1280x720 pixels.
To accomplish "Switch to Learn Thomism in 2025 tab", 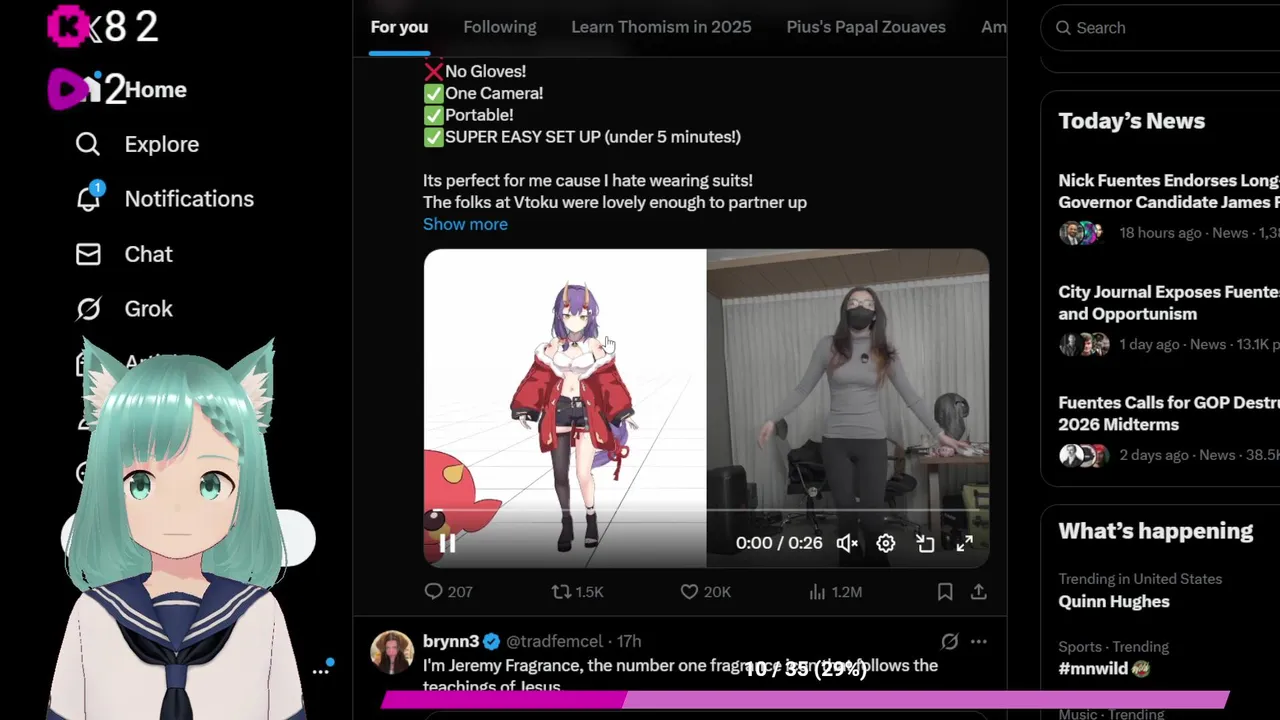I will coord(661,27).
